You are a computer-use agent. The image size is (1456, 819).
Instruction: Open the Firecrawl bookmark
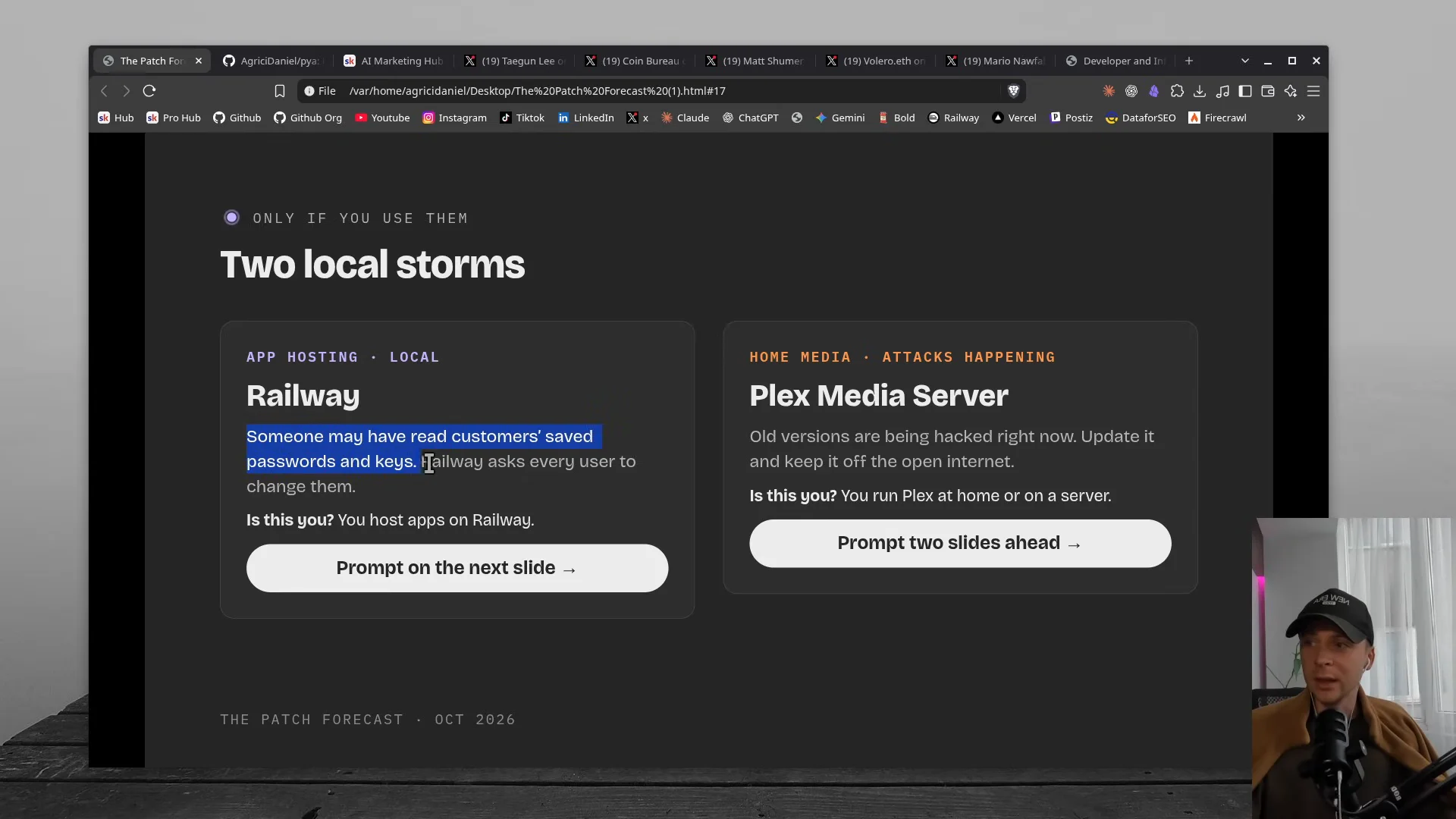[1218, 118]
